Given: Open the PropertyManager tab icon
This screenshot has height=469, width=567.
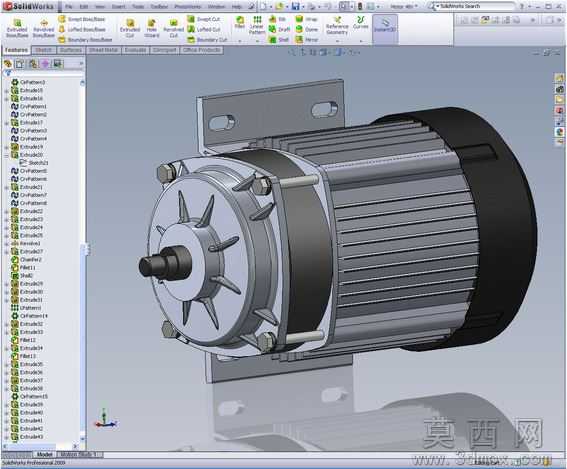Looking at the screenshot, I should pyautogui.click(x=20, y=64).
